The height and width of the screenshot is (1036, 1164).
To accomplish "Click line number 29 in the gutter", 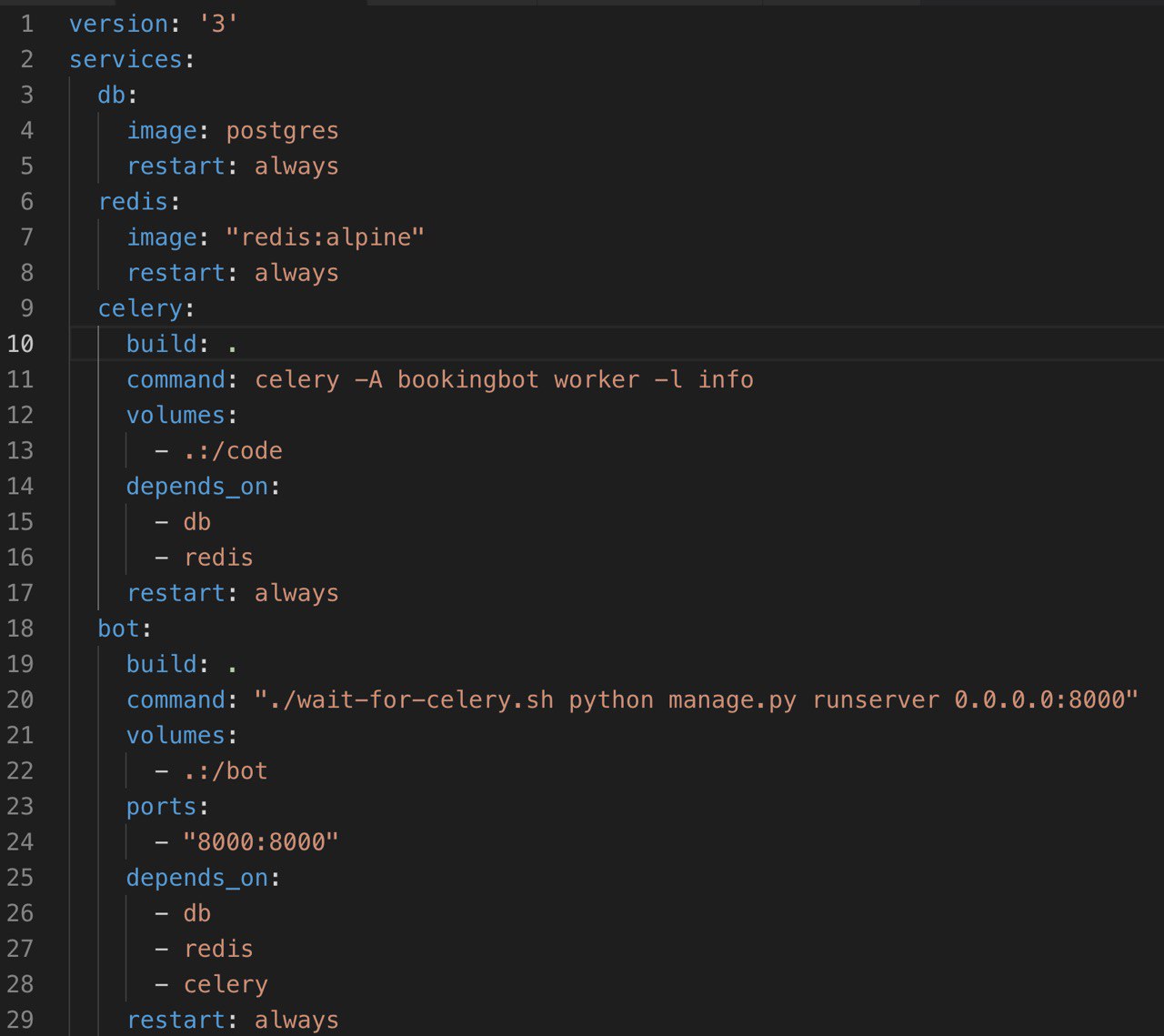I will (20, 1020).
